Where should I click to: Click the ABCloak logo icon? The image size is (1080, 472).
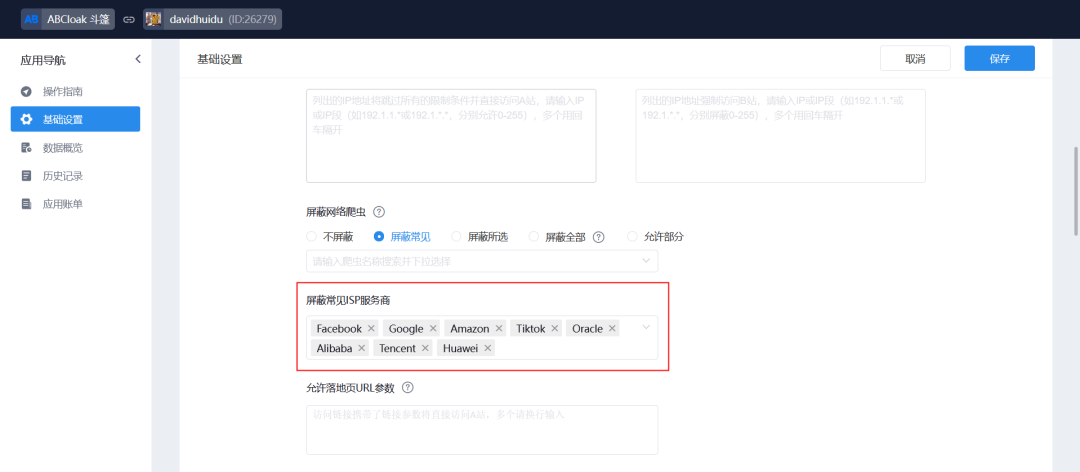[x=32, y=19]
